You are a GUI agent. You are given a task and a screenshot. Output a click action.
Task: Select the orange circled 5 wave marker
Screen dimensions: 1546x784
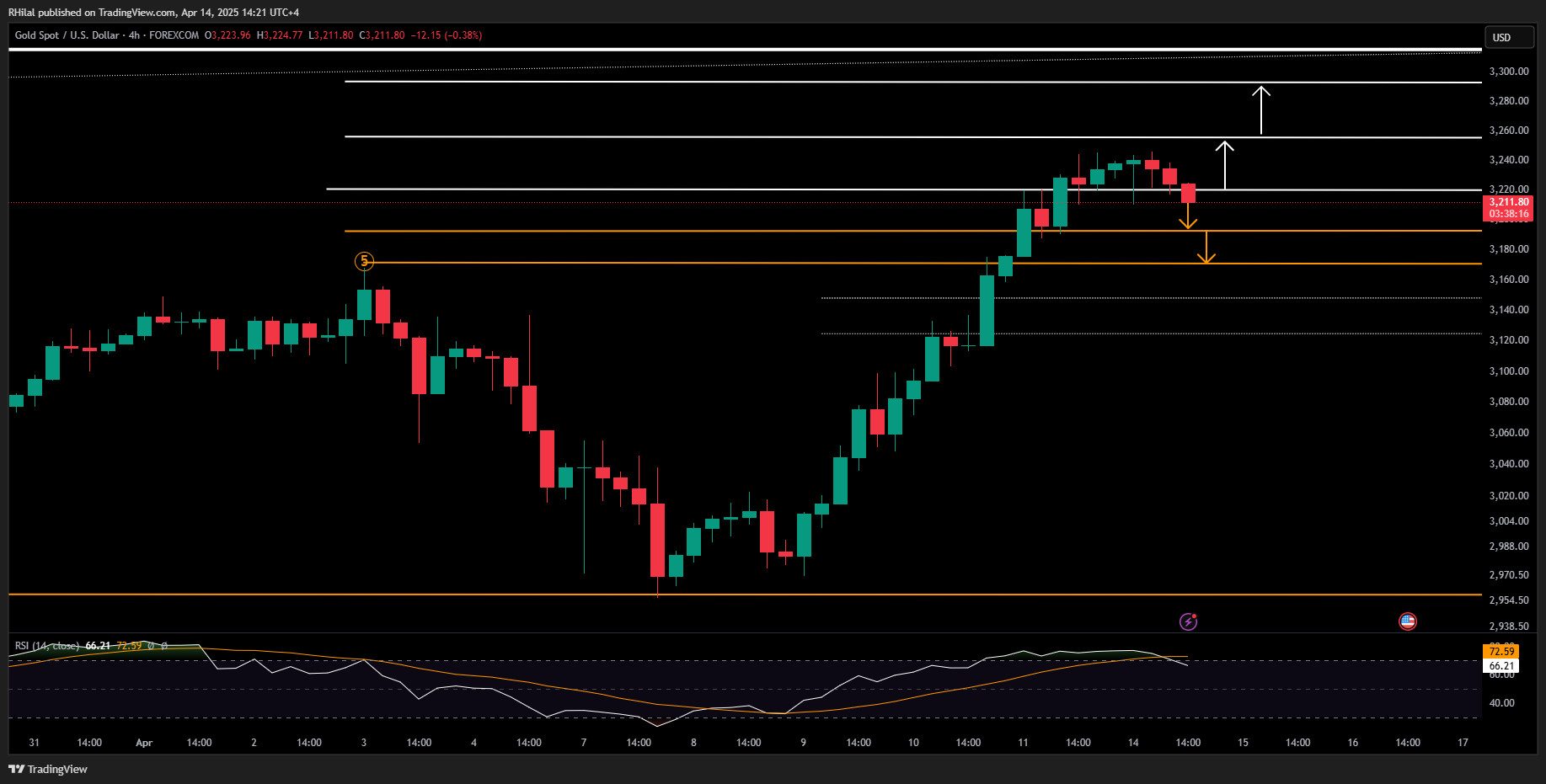364,261
